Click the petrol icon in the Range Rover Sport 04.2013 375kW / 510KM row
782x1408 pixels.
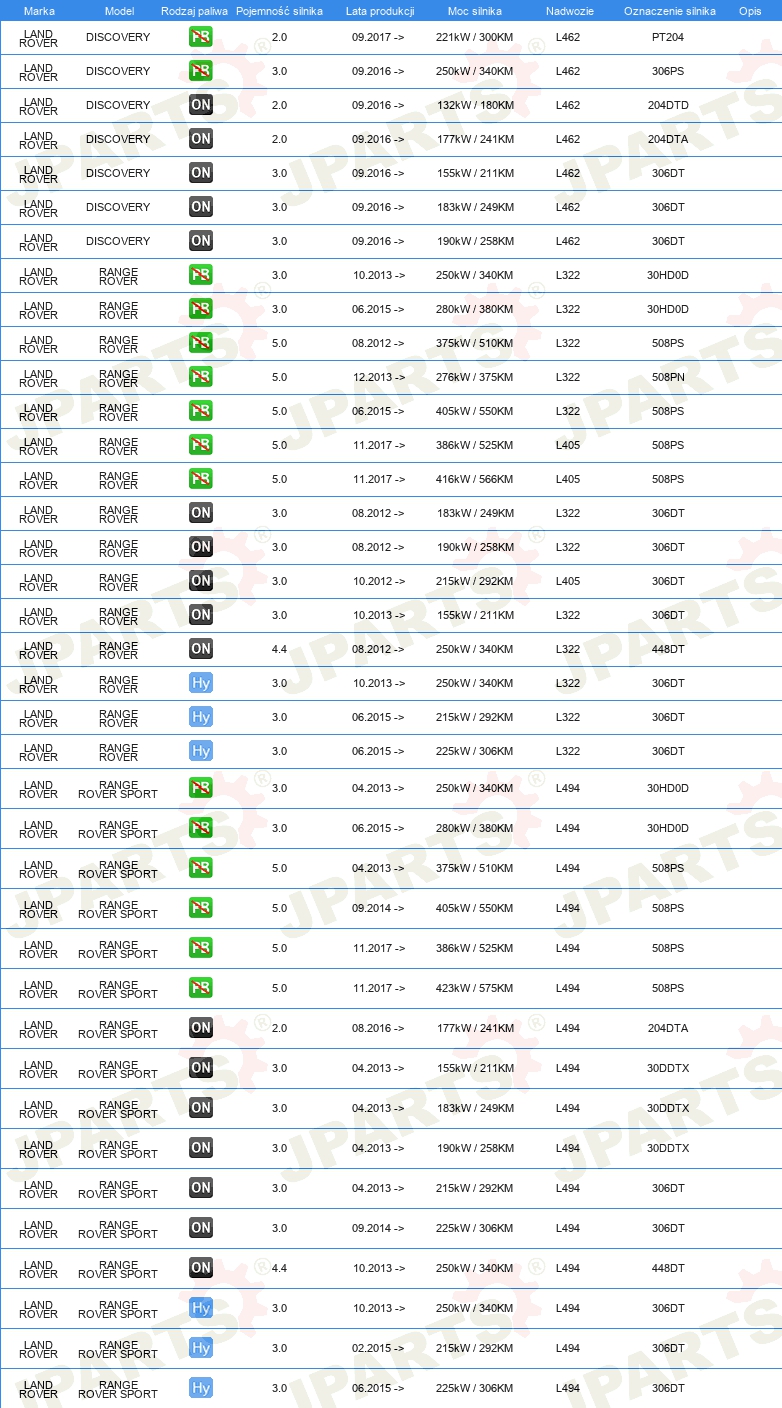[x=201, y=868]
